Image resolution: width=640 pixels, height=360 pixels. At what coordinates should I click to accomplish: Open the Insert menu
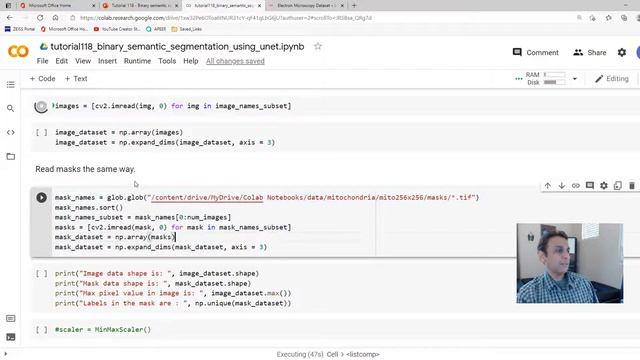107,61
